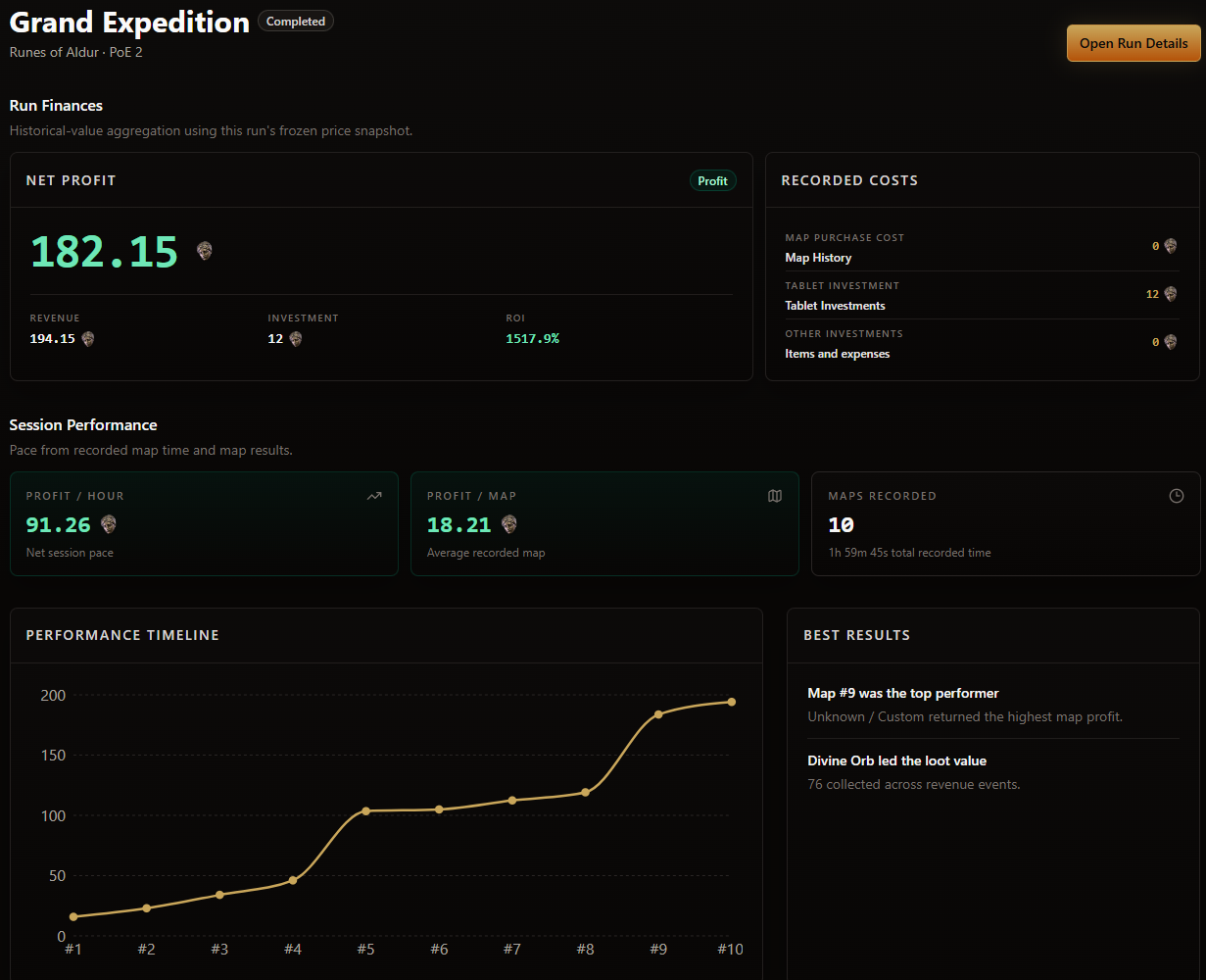The height and width of the screenshot is (980, 1206).
Task: Click 'Divine Orb led the loot value' entry
Action: click(x=993, y=772)
